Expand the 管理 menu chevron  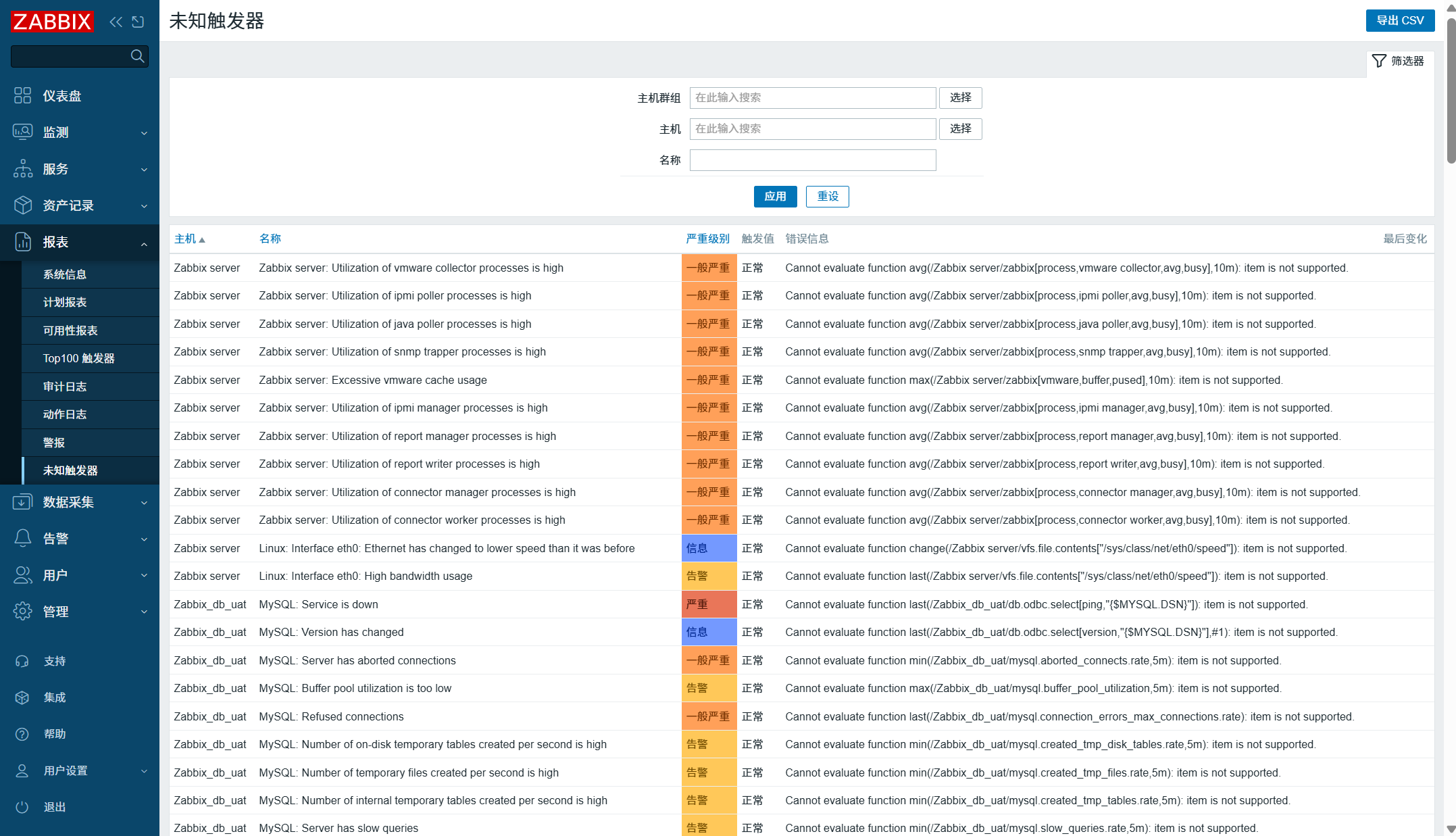coord(144,612)
